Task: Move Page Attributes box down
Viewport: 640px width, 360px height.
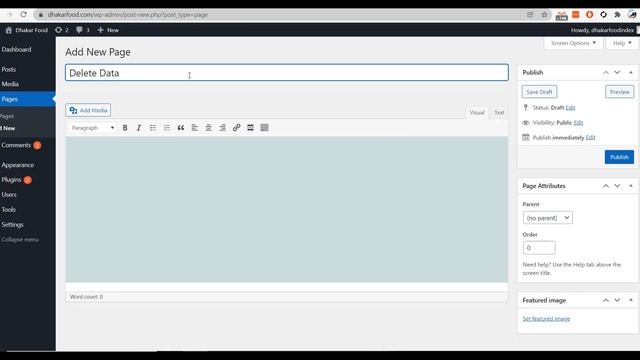Action: (617, 186)
